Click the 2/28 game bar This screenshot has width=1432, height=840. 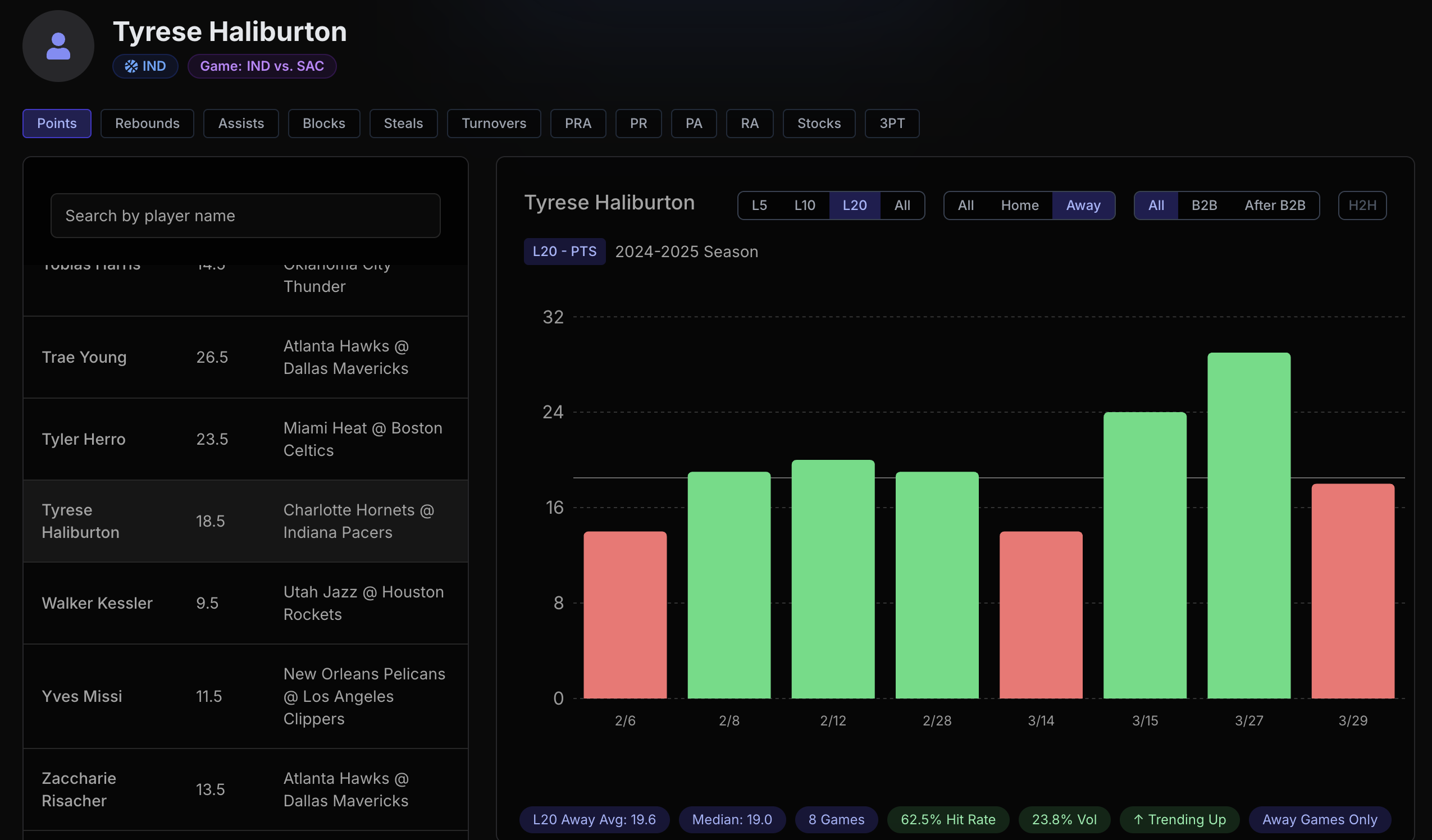(937, 586)
